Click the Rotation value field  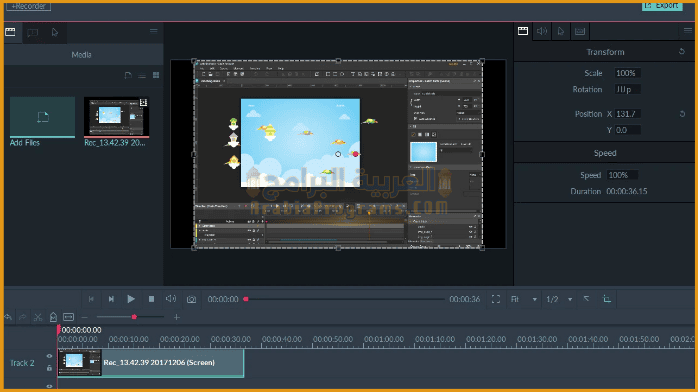point(627,89)
